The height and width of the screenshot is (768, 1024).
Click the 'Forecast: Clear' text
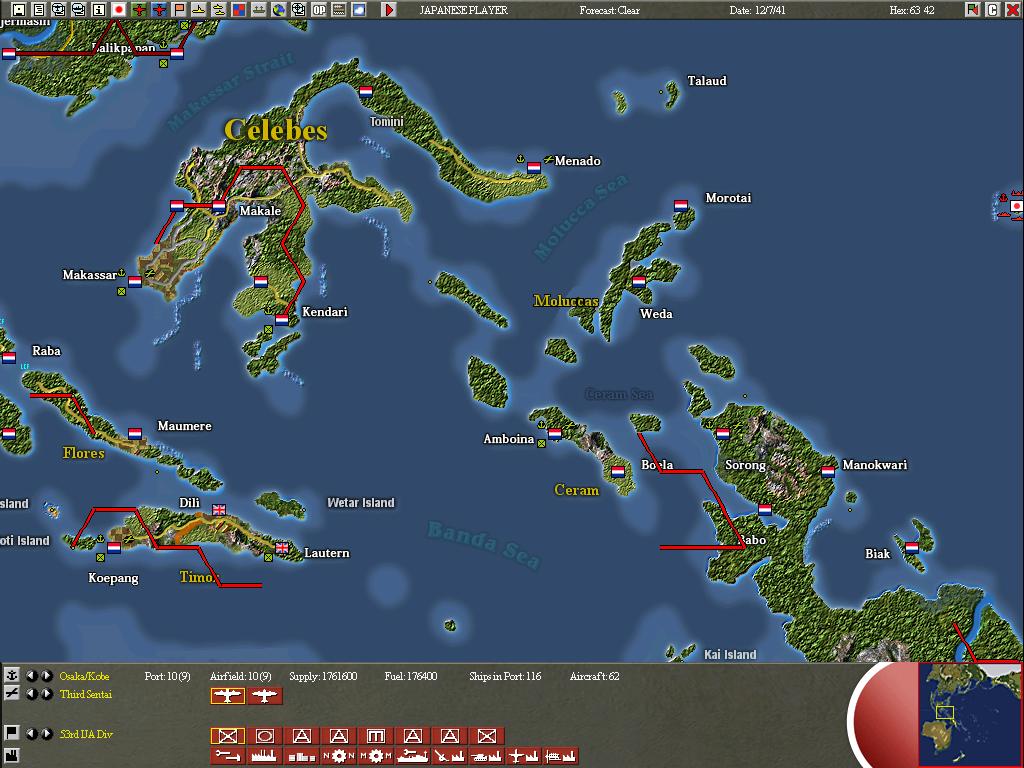pyautogui.click(x=609, y=10)
